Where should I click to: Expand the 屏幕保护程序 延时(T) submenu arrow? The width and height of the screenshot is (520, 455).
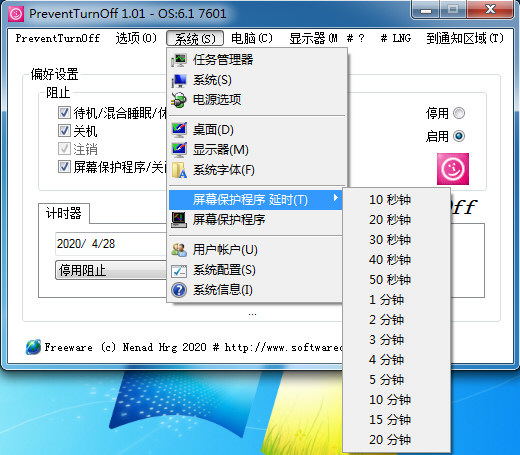pos(336,198)
